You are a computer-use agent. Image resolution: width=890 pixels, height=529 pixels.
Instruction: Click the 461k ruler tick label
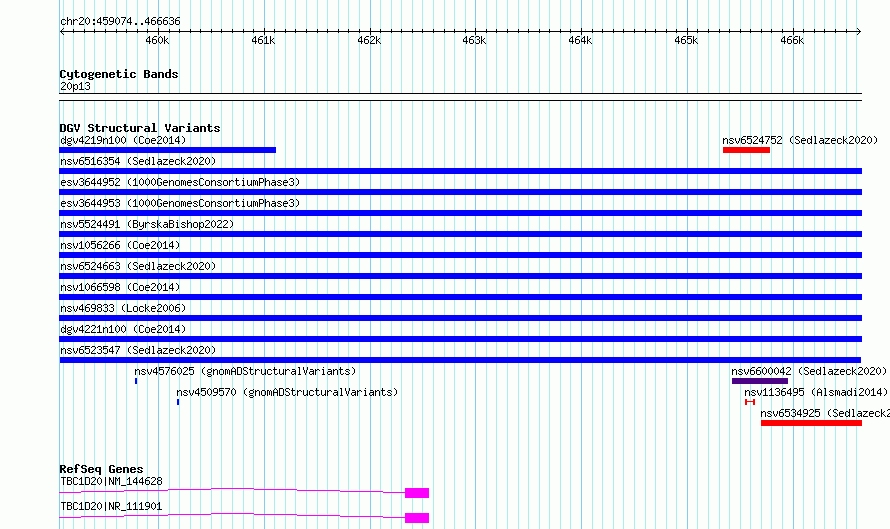(x=263, y=40)
